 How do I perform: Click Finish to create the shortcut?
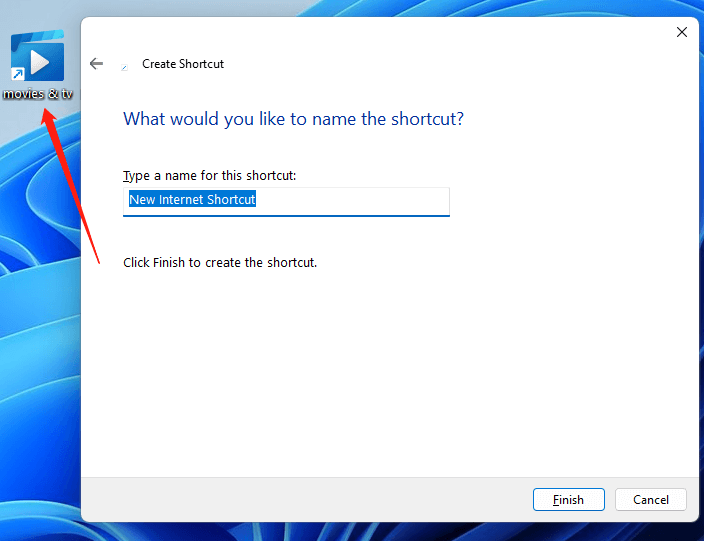[568, 499]
